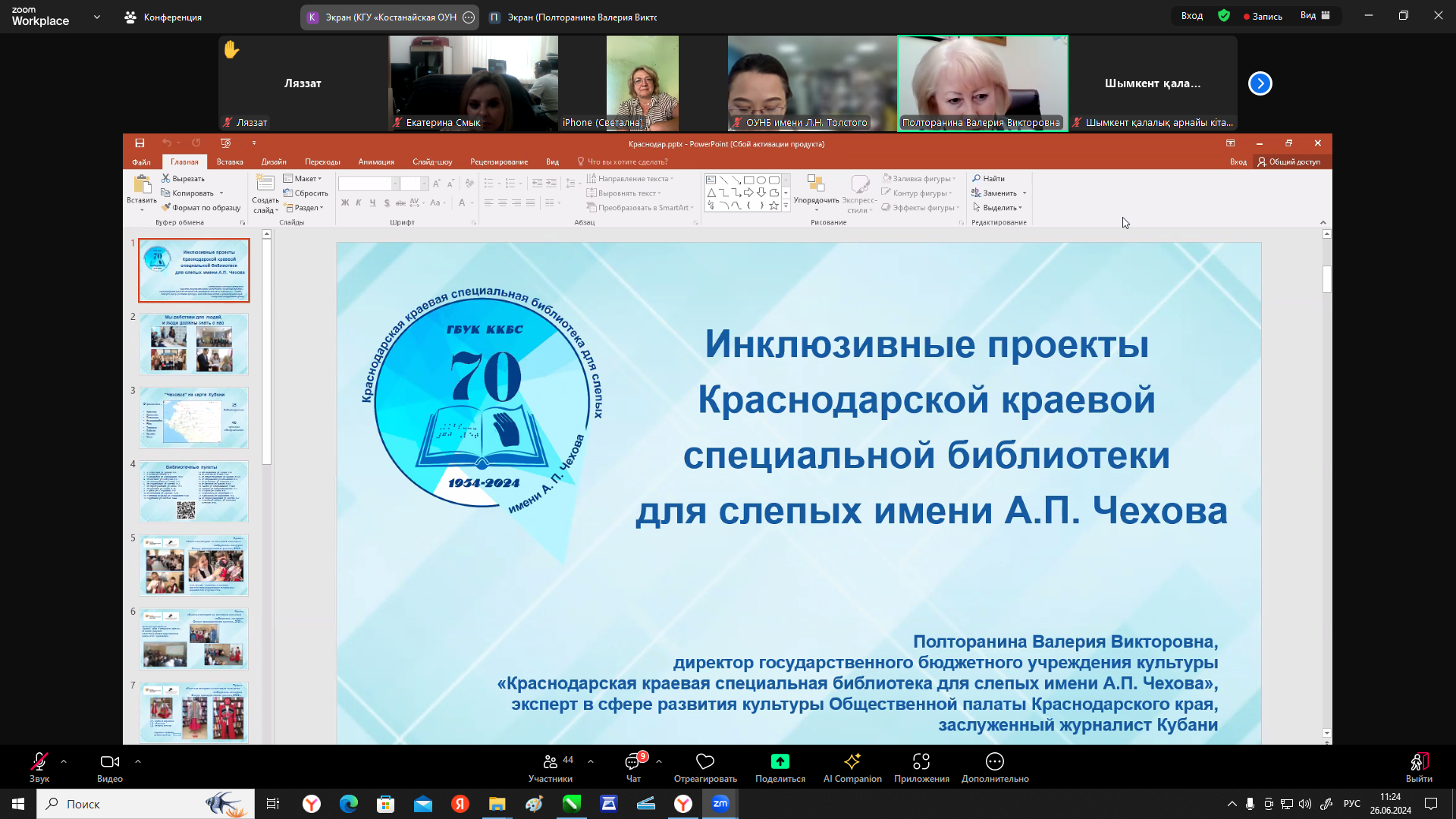This screenshot has height=819, width=1456.
Task: Select slide 4 thumbnail with QR code
Action: coord(194,491)
